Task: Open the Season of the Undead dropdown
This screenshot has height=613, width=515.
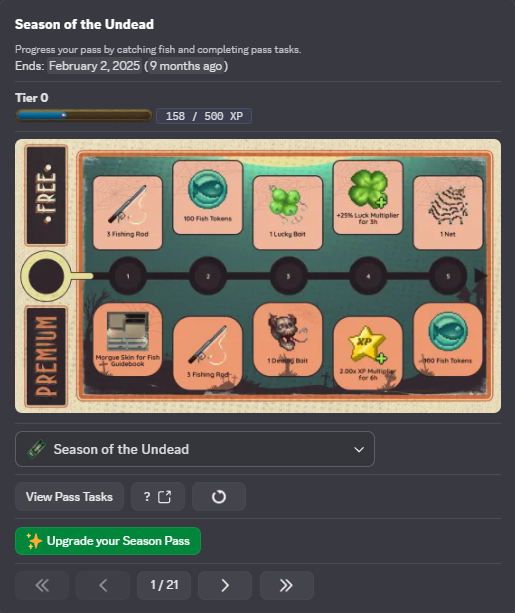Action: (x=195, y=449)
